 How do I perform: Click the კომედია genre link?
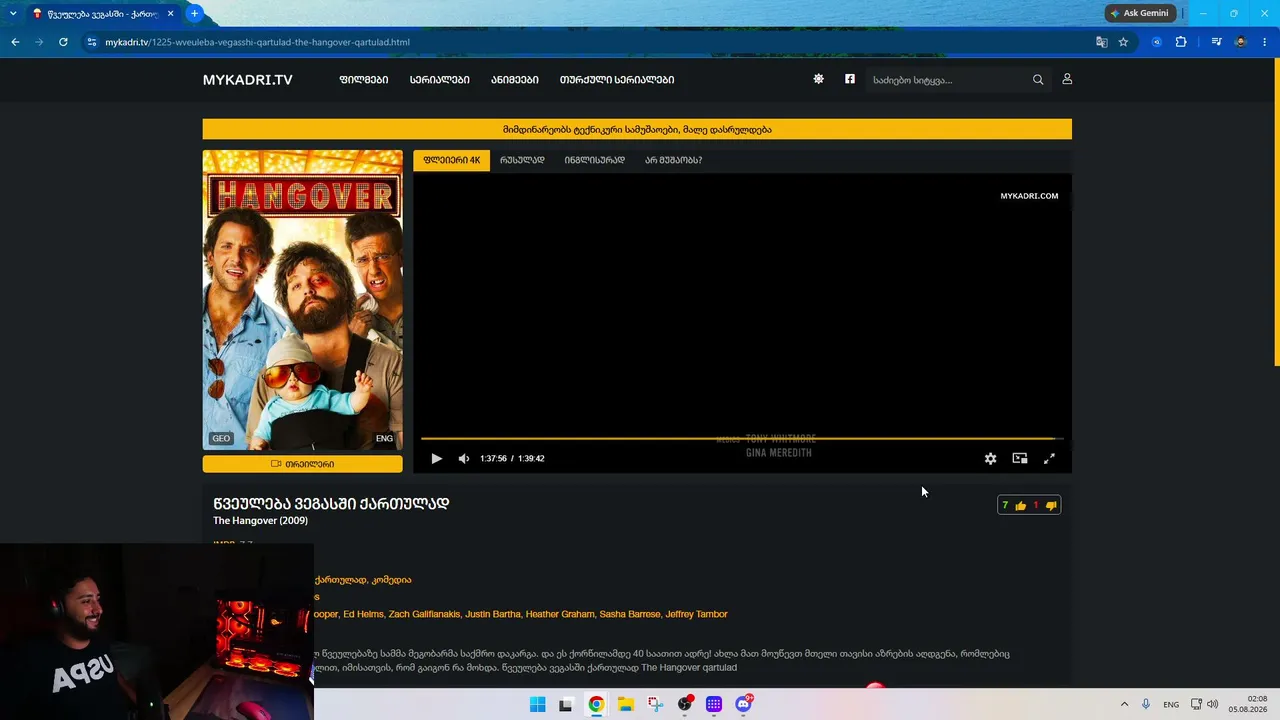click(x=391, y=580)
